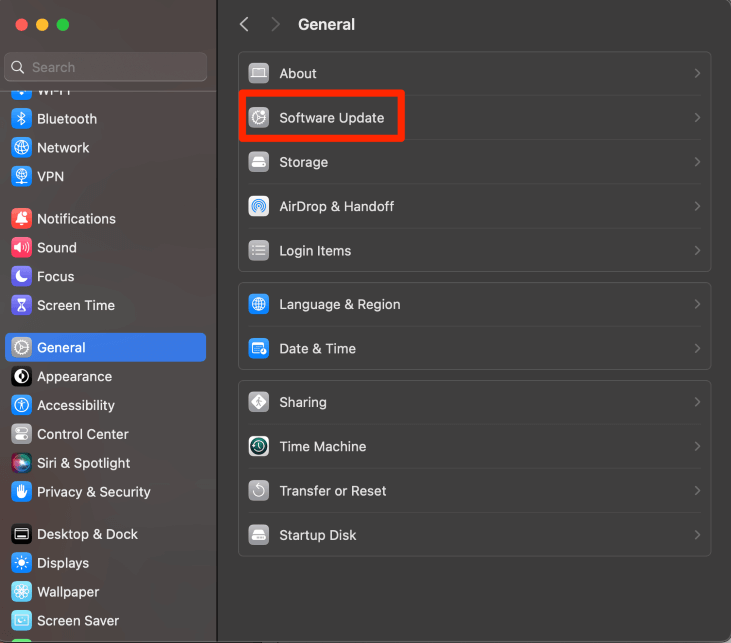Expand the About row chevron

697,74
